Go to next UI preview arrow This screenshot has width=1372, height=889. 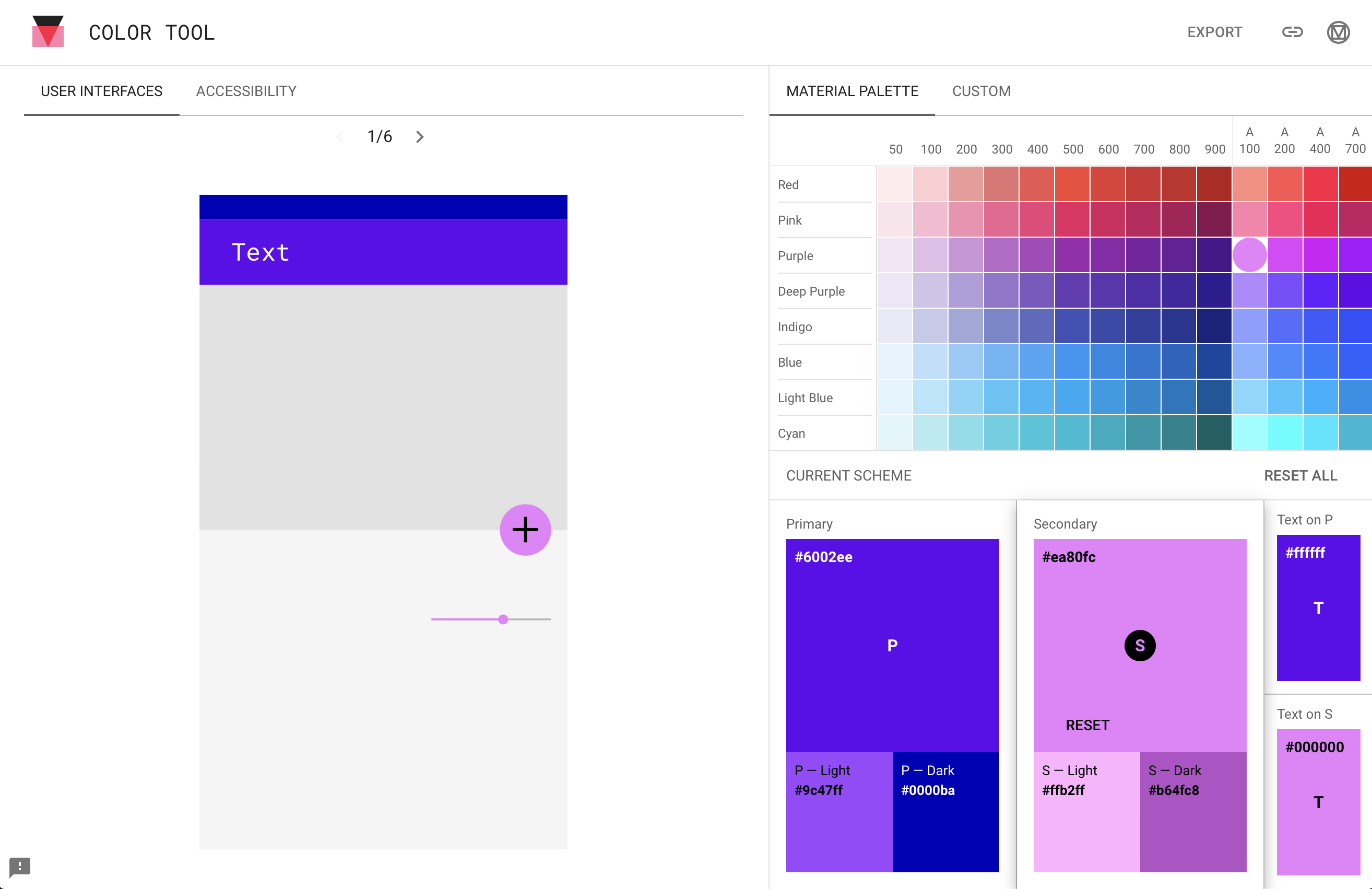coord(420,137)
